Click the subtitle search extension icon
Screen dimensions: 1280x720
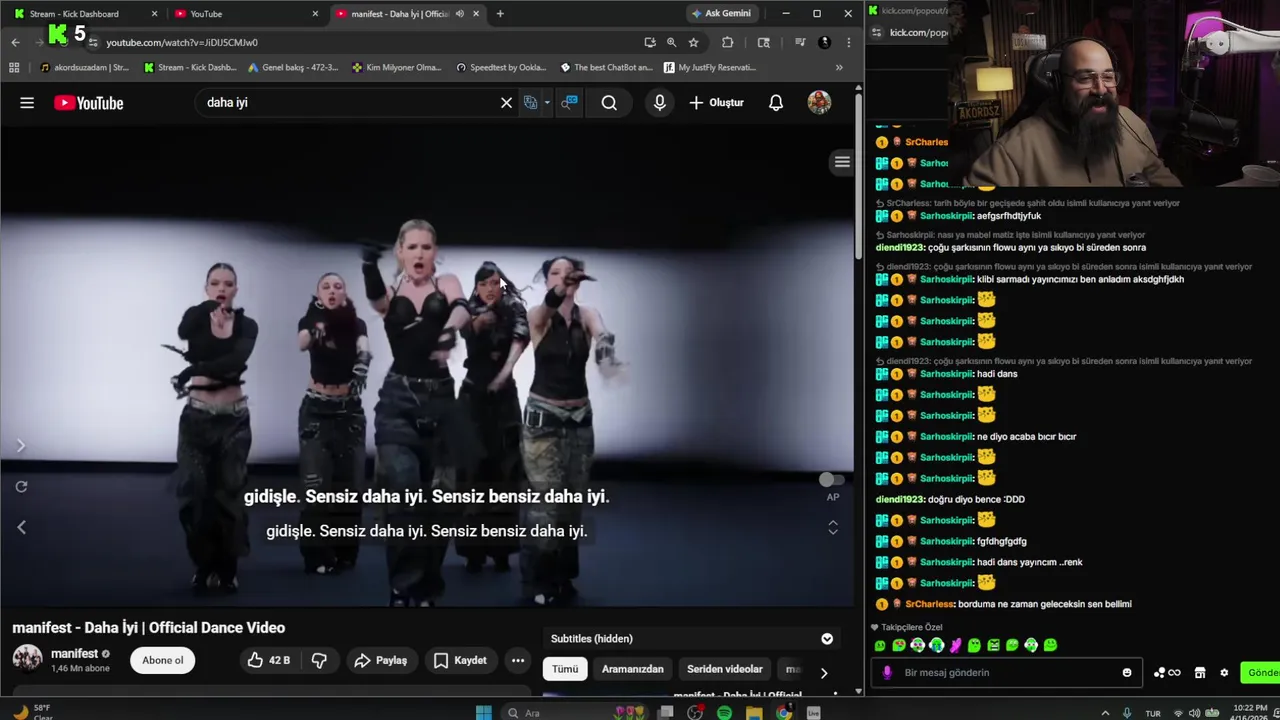(x=569, y=103)
